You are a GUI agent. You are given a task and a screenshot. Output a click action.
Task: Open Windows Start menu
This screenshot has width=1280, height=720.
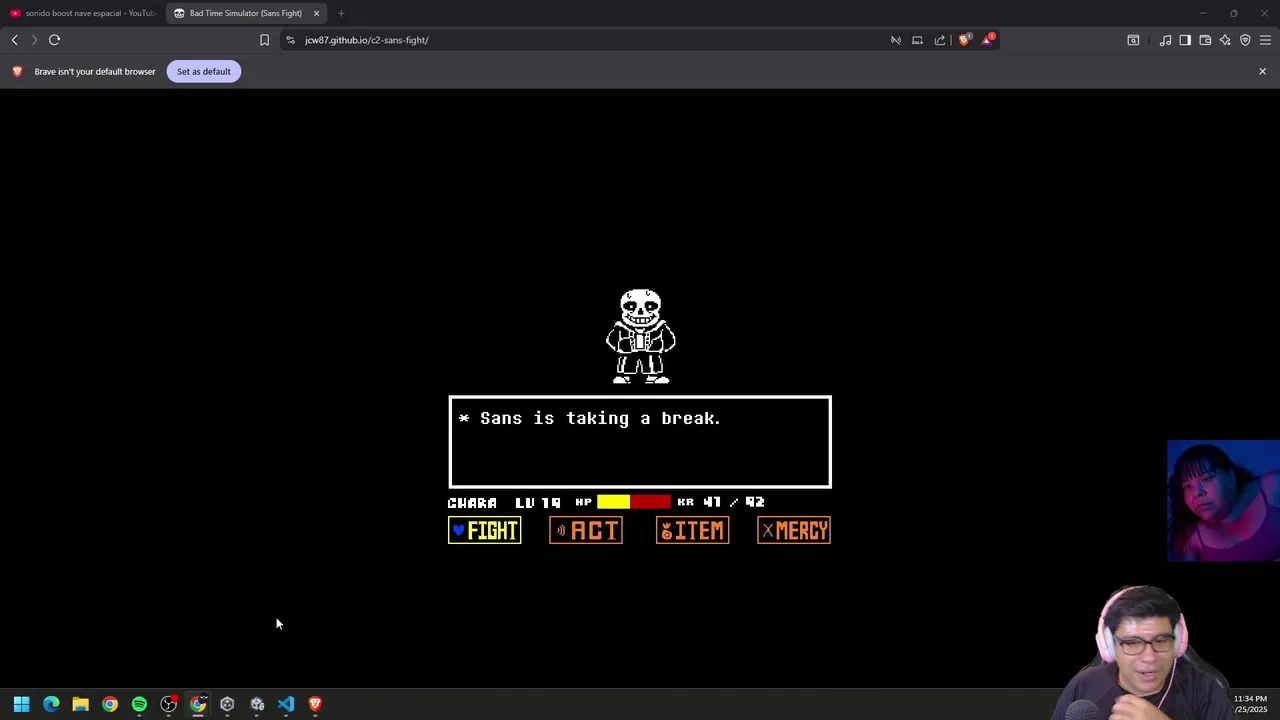coord(21,704)
